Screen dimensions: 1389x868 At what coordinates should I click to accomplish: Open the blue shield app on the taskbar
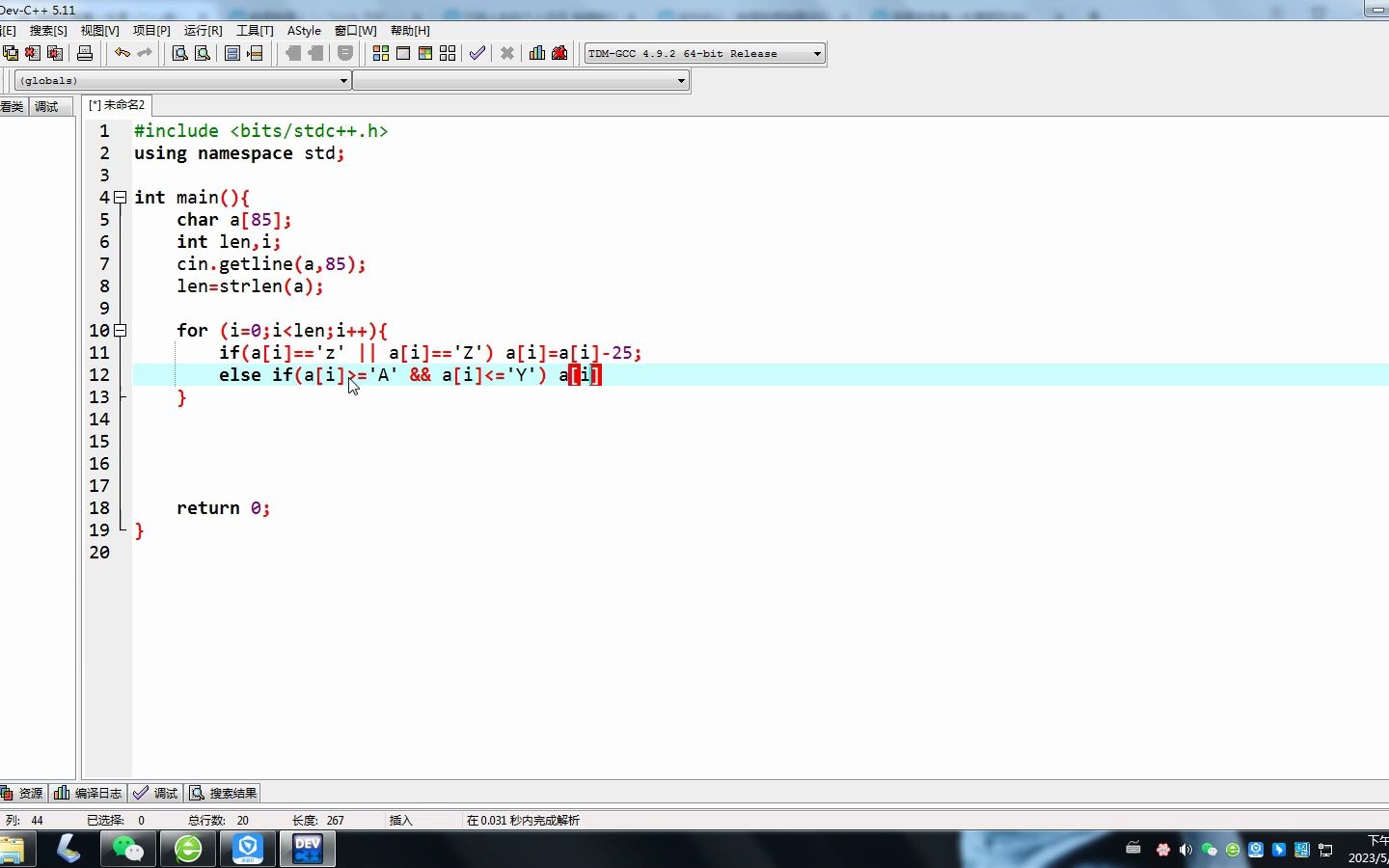[248, 849]
